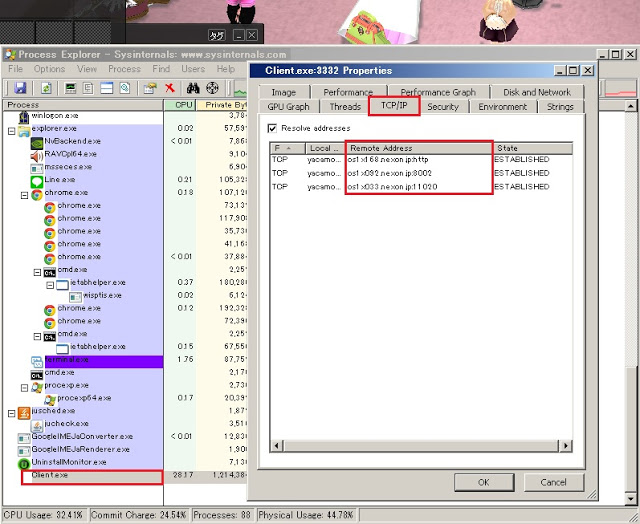The height and width of the screenshot is (524, 640).
Task: Select the GoogleIMEJaRenderer.exe icon
Action: tap(24, 451)
